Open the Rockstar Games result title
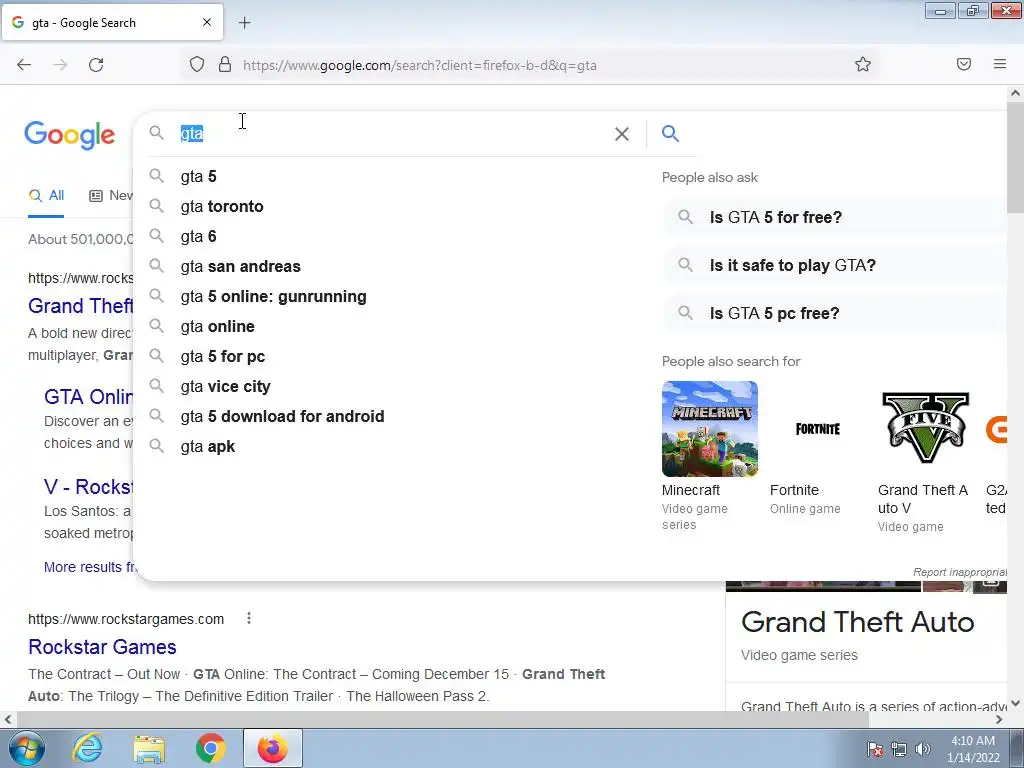This screenshot has height=768, width=1024. pos(103,647)
